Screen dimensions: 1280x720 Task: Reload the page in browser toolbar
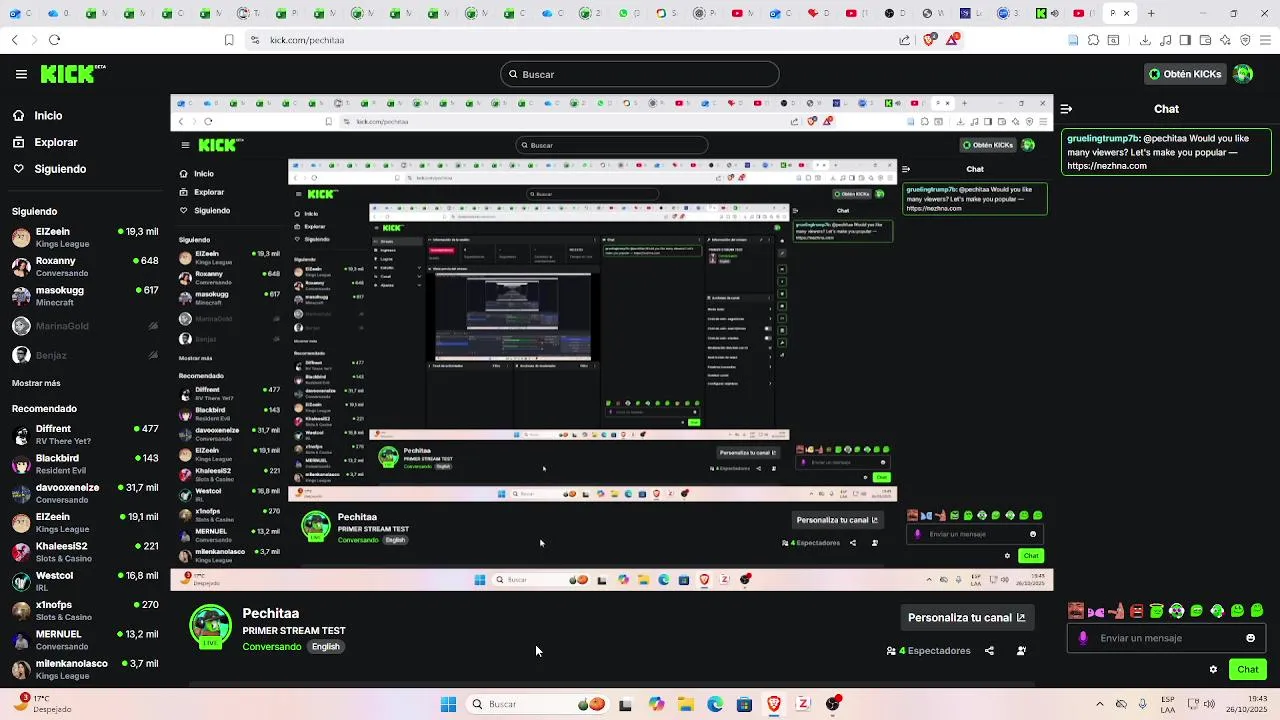click(54, 40)
